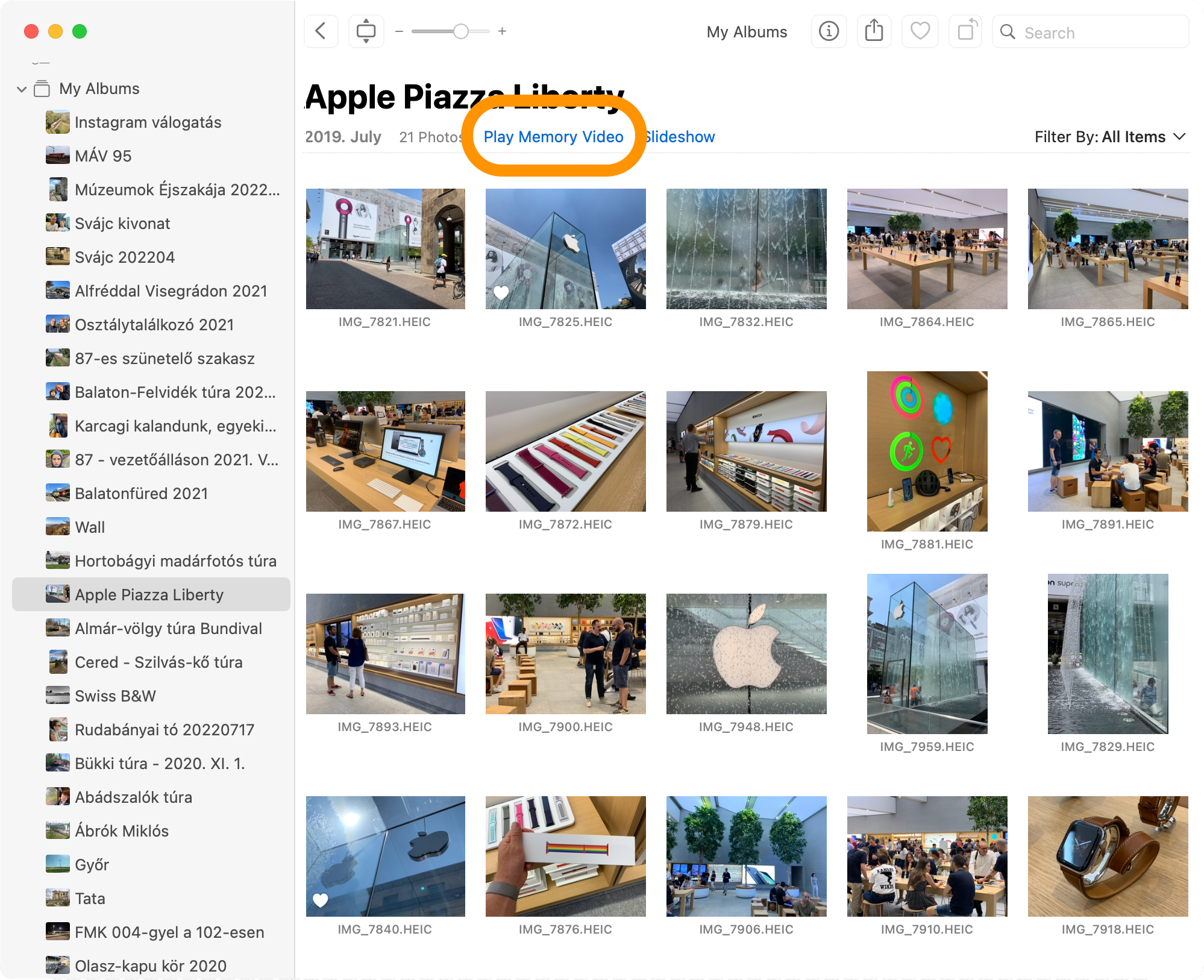1204x980 pixels.
Task: Select photo IMG_7867.HEIC thumbnail
Action: coord(386,451)
